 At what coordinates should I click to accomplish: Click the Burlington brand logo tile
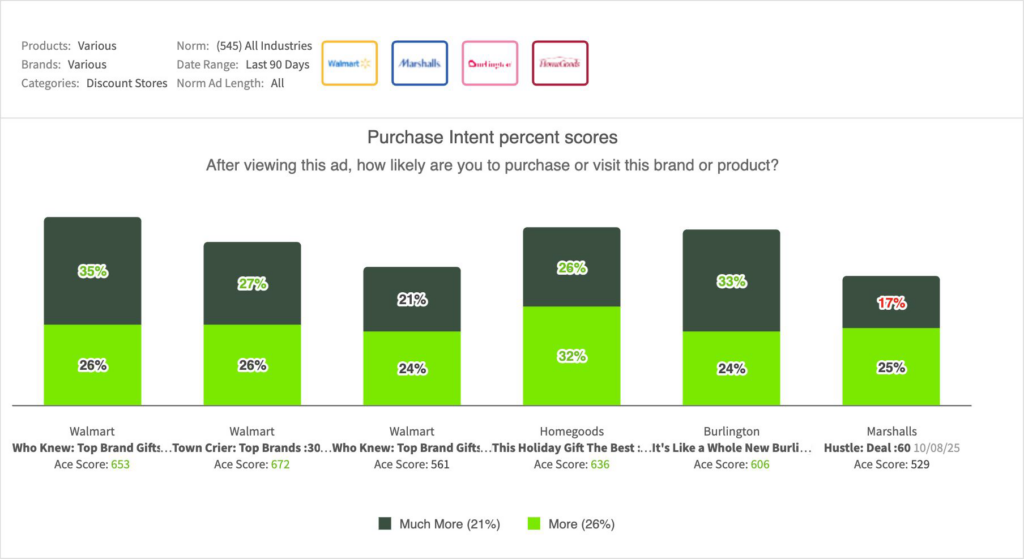(x=490, y=63)
